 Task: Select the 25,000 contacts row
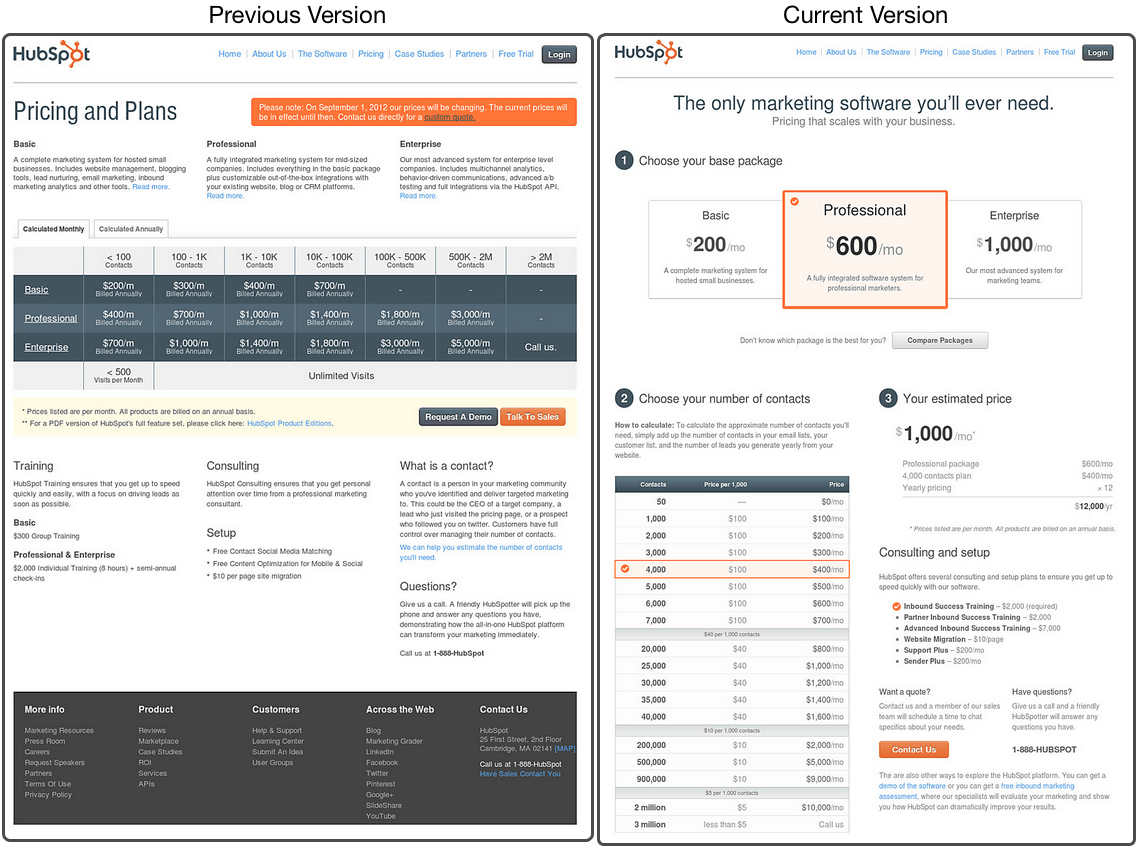[x=732, y=666]
